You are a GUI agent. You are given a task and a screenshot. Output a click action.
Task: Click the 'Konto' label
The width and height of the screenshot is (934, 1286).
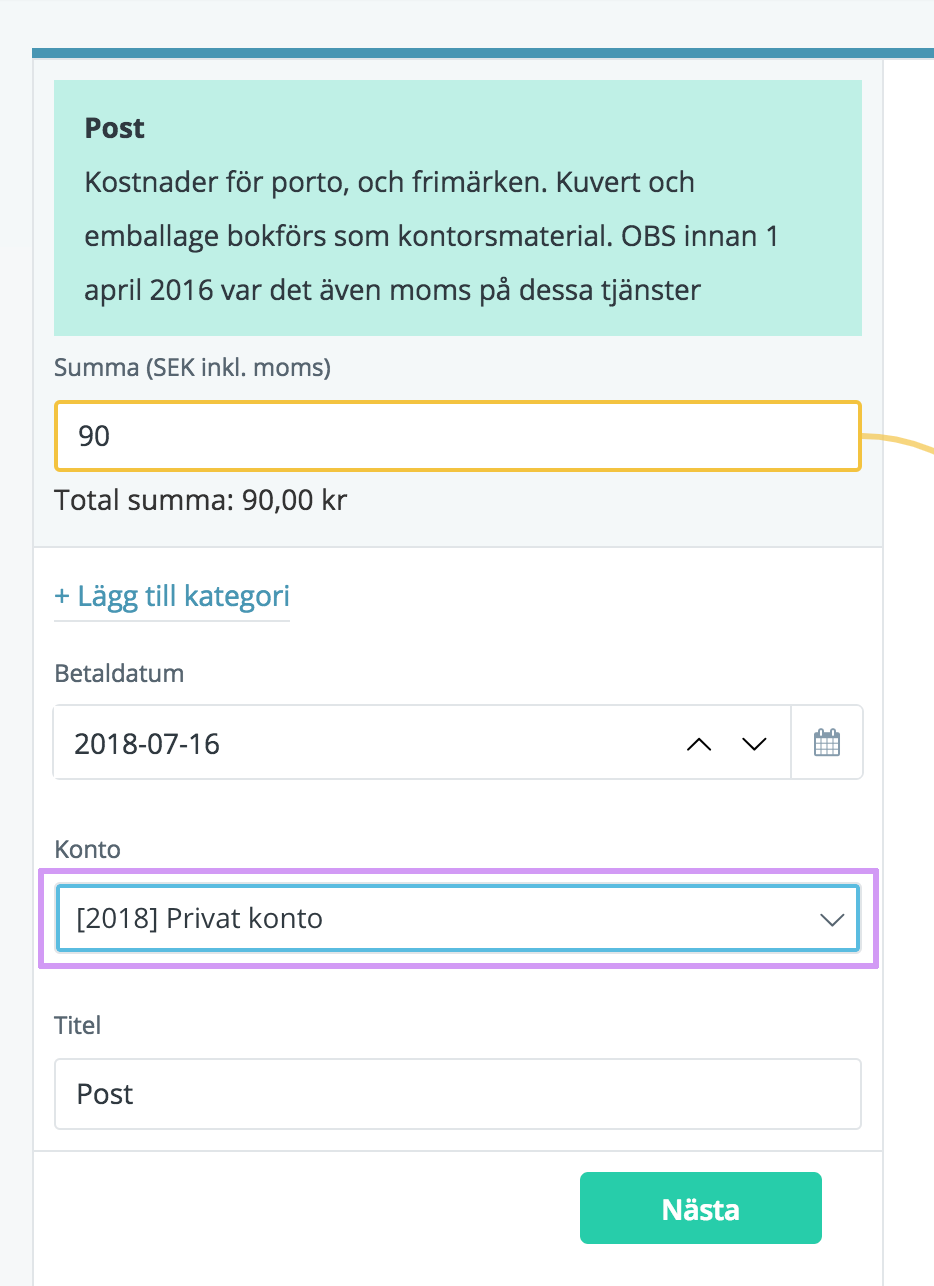click(x=87, y=850)
